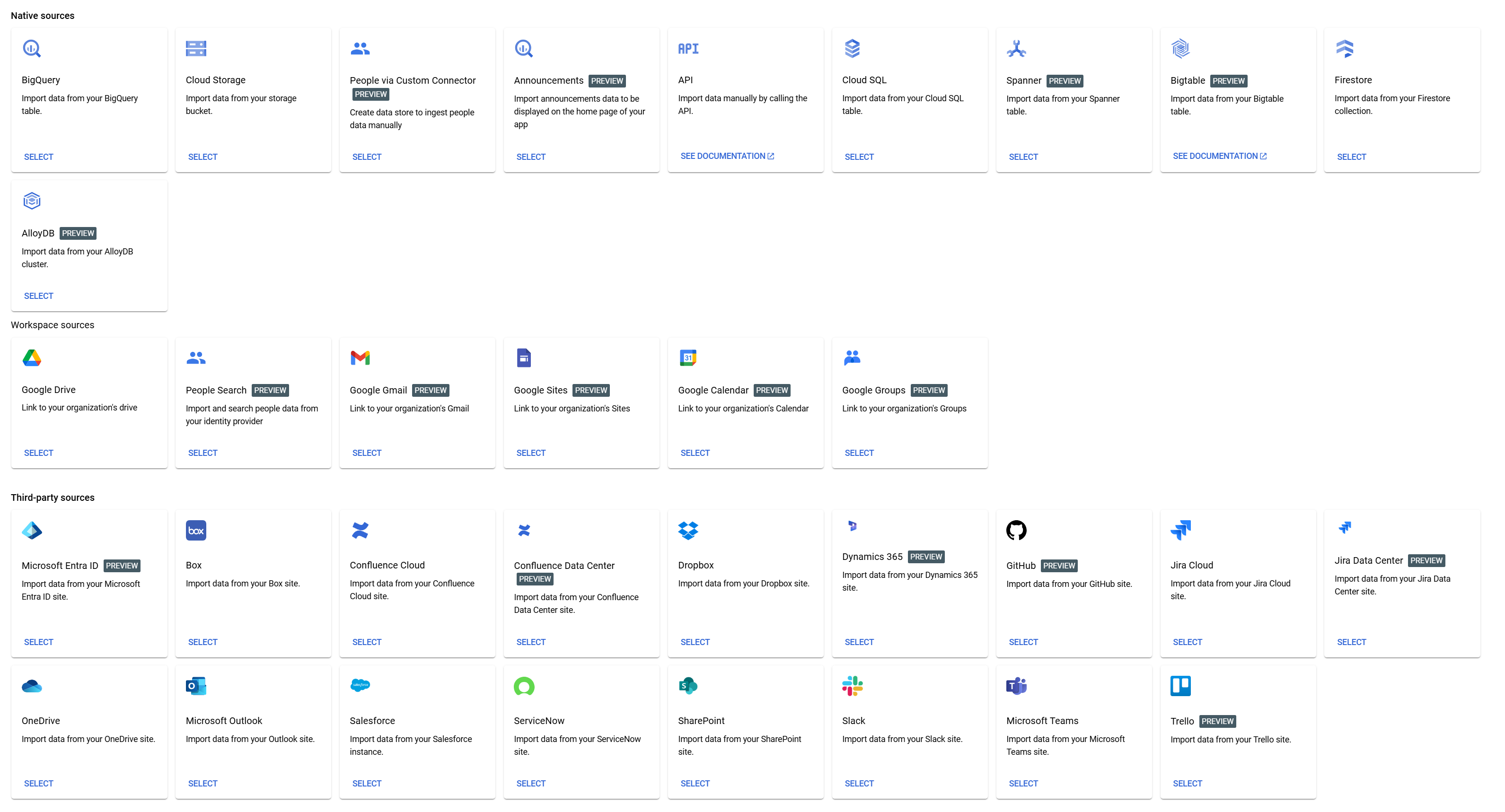The image size is (1505, 812).
Task: Select the ServiceNow source
Action: (531, 783)
